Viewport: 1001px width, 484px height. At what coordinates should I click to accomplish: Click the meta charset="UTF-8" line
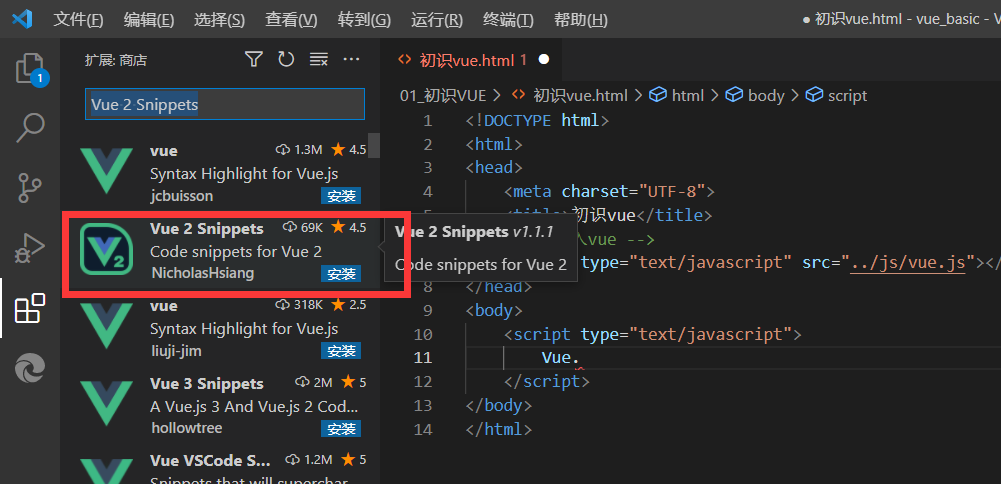[x=609, y=191]
